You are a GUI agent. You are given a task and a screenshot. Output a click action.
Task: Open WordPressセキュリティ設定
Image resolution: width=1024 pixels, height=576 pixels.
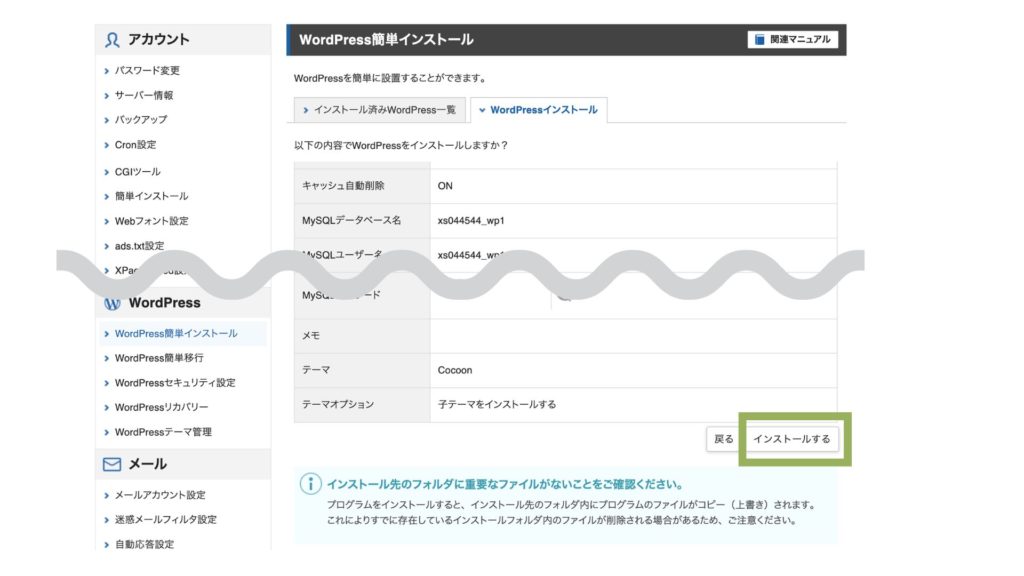coord(175,383)
